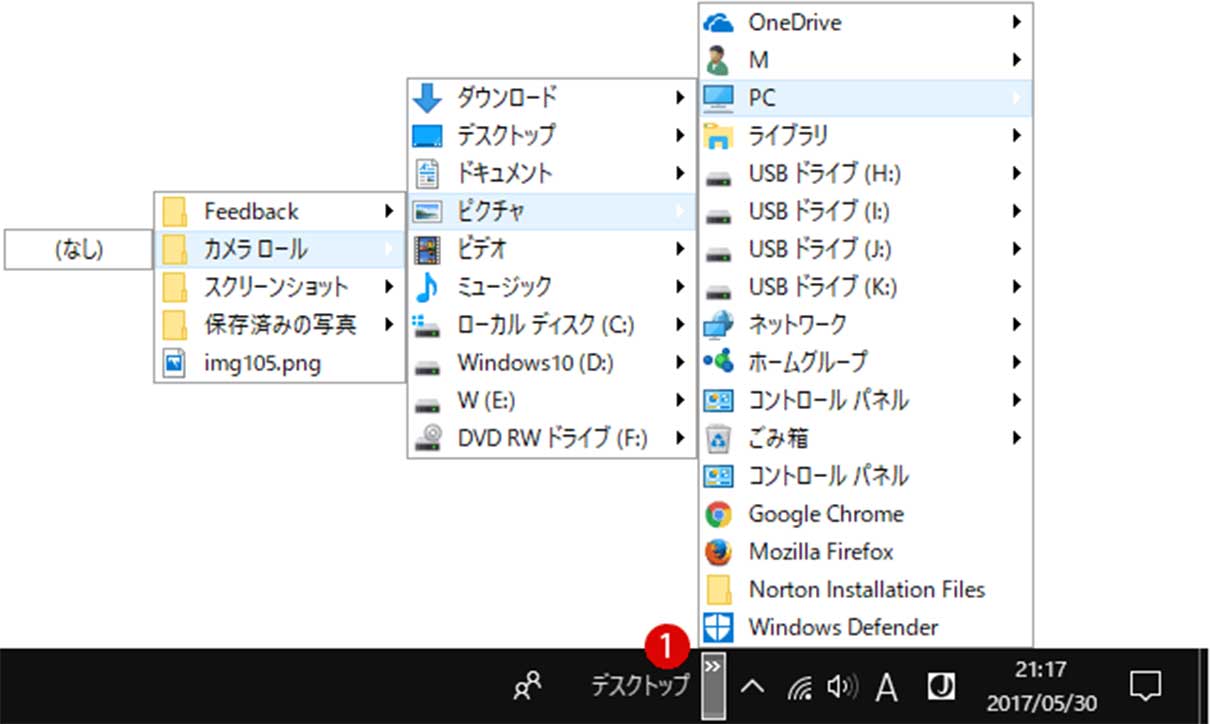Click the デスクトップ toolbar label on taskbar
The image size is (1210, 724).
(640, 686)
